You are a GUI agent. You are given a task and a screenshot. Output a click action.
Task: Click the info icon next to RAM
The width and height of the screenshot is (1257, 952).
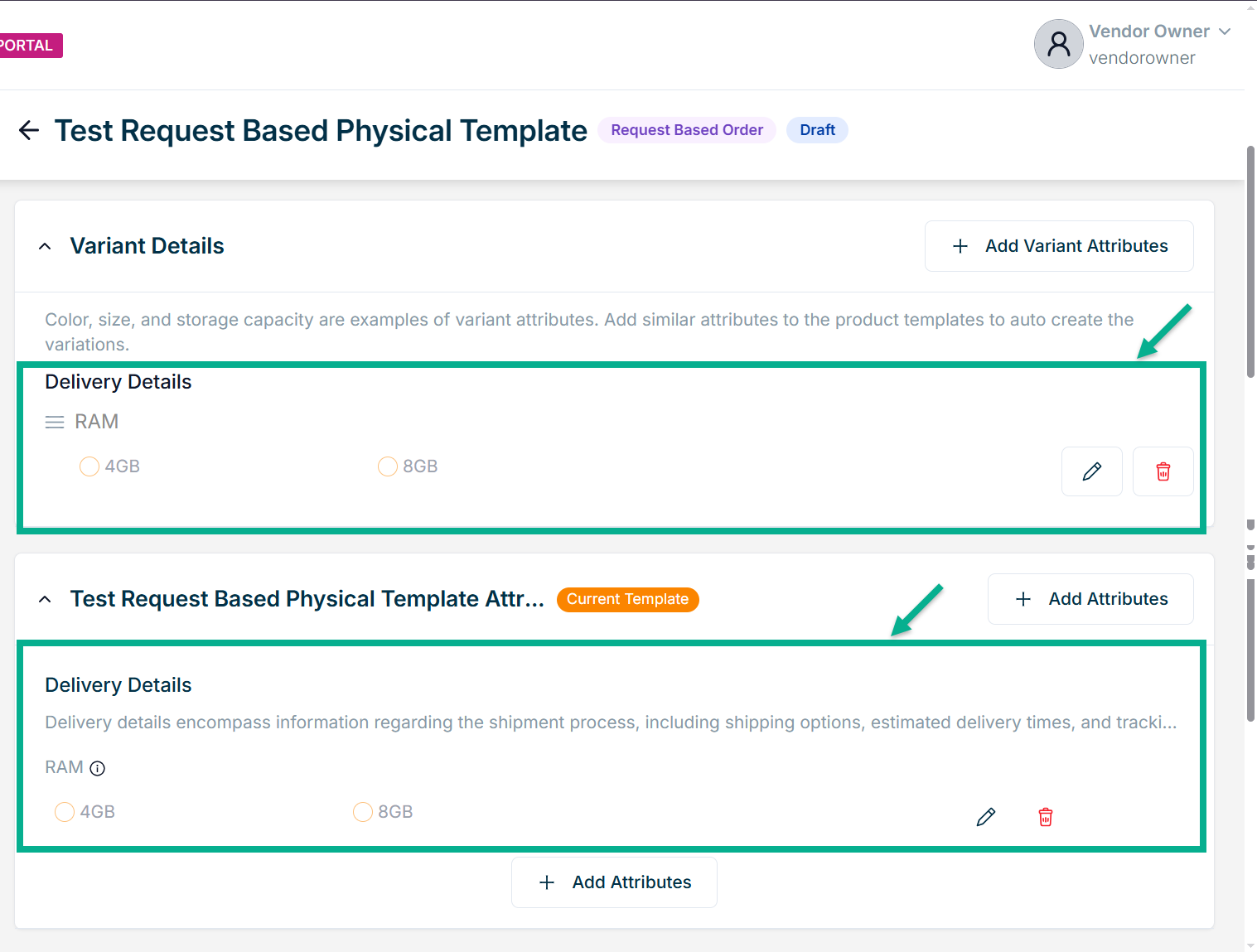[x=98, y=768]
